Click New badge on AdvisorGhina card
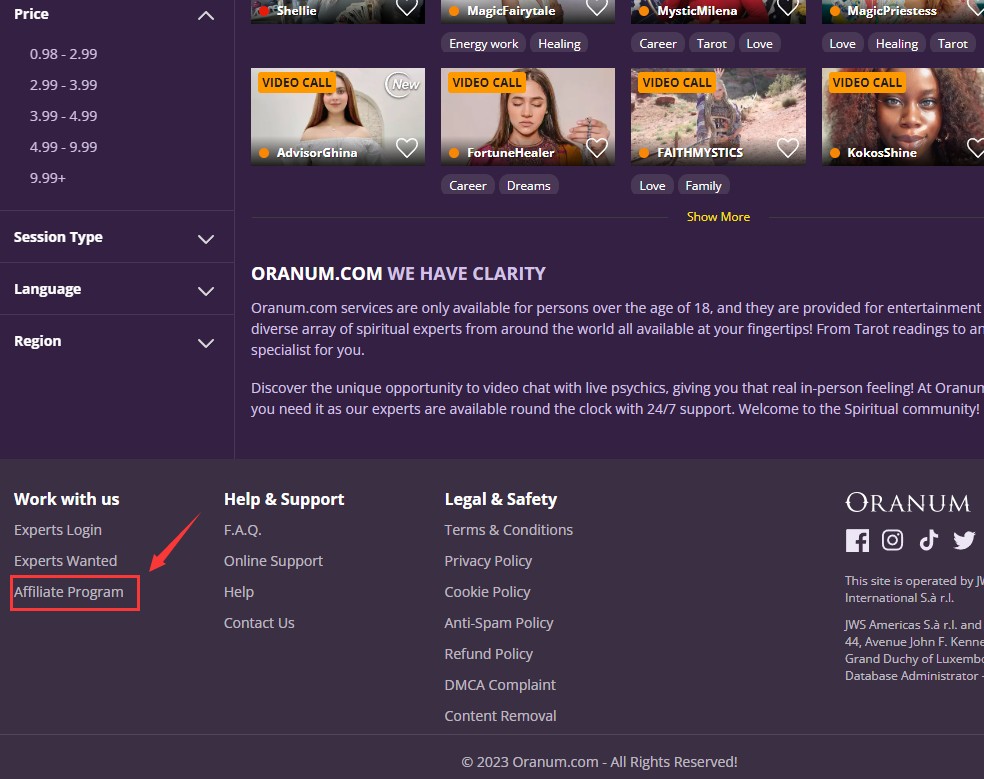This screenshot has height=779, width=984. (x=404, y=83)
